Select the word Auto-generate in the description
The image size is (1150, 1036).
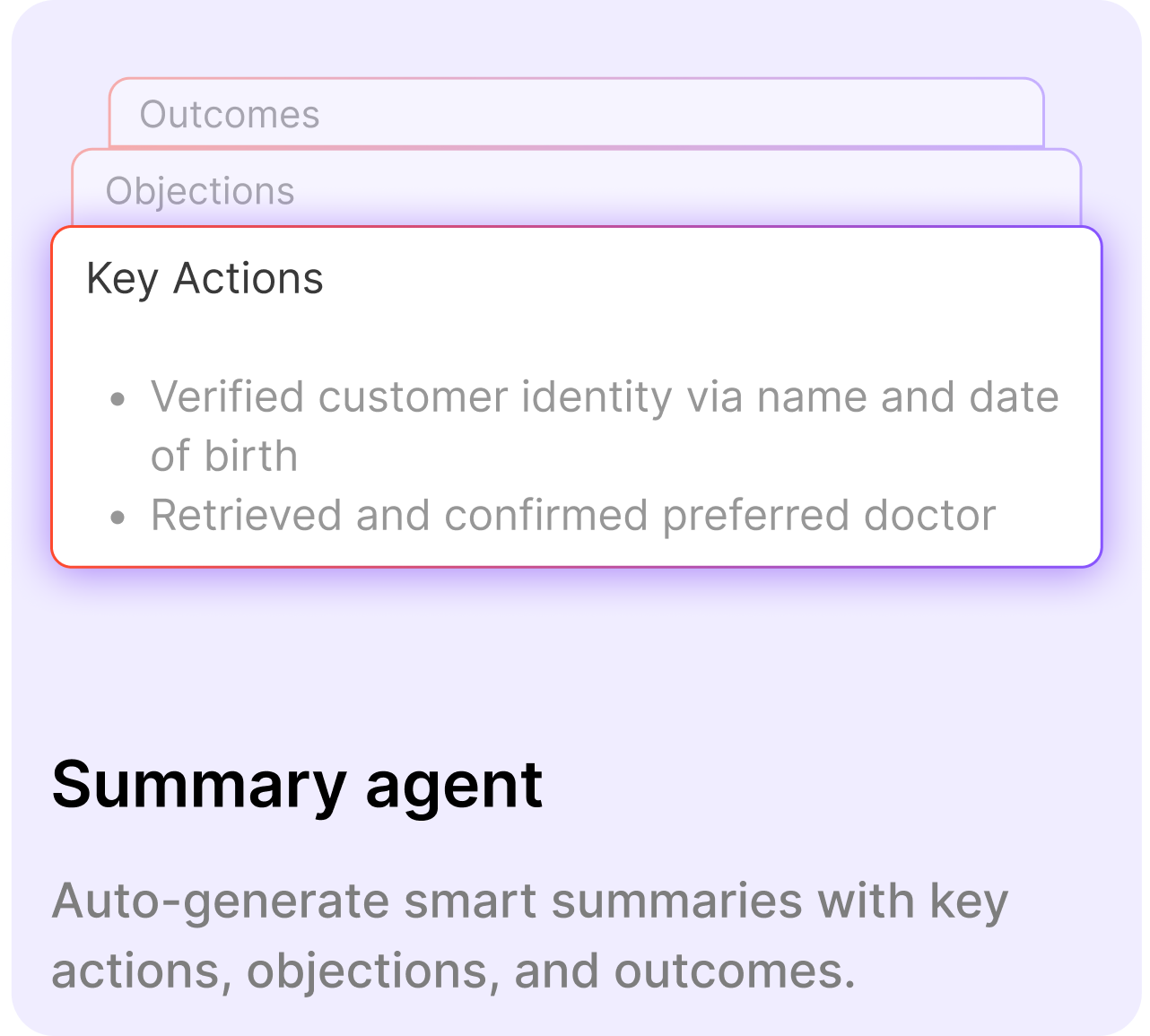(x=221, y=901)
